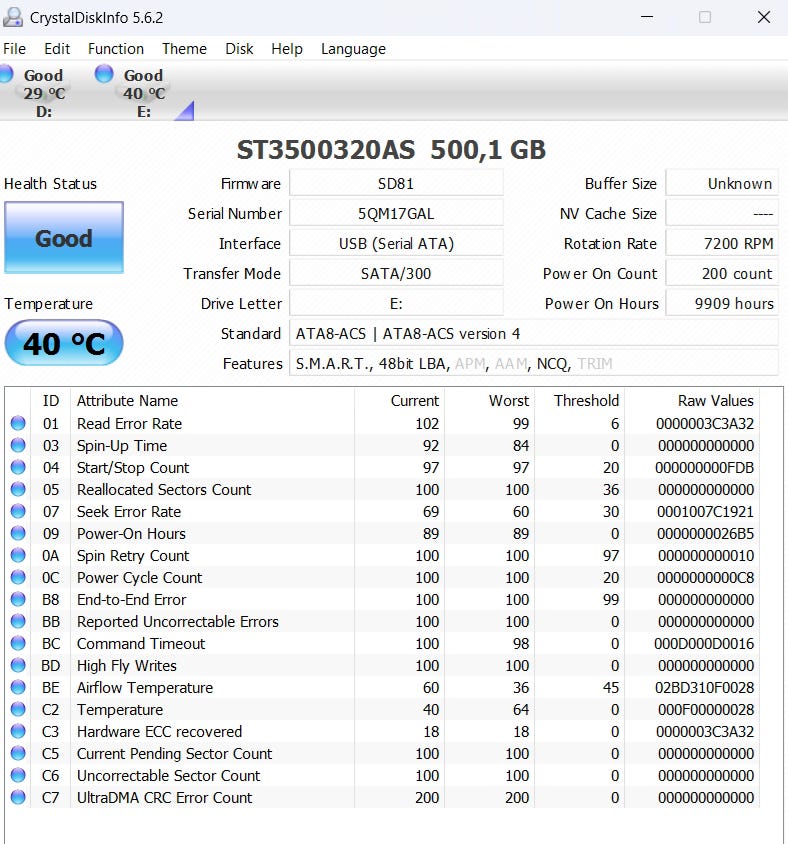Open the Function menu
Image resolution: width=788 pixels, height=844 pixels.
point(116,49)
